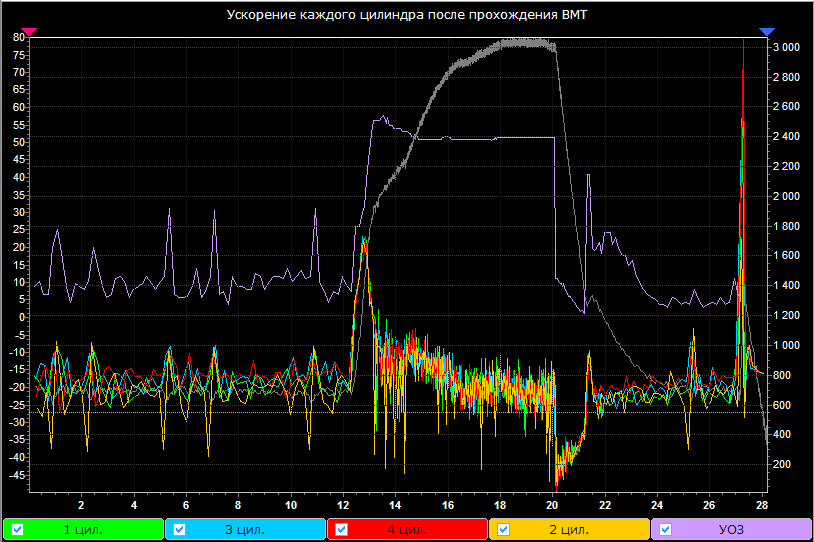
Task: Click the cyan 3 цил. legend label
Action: [245, 530]
